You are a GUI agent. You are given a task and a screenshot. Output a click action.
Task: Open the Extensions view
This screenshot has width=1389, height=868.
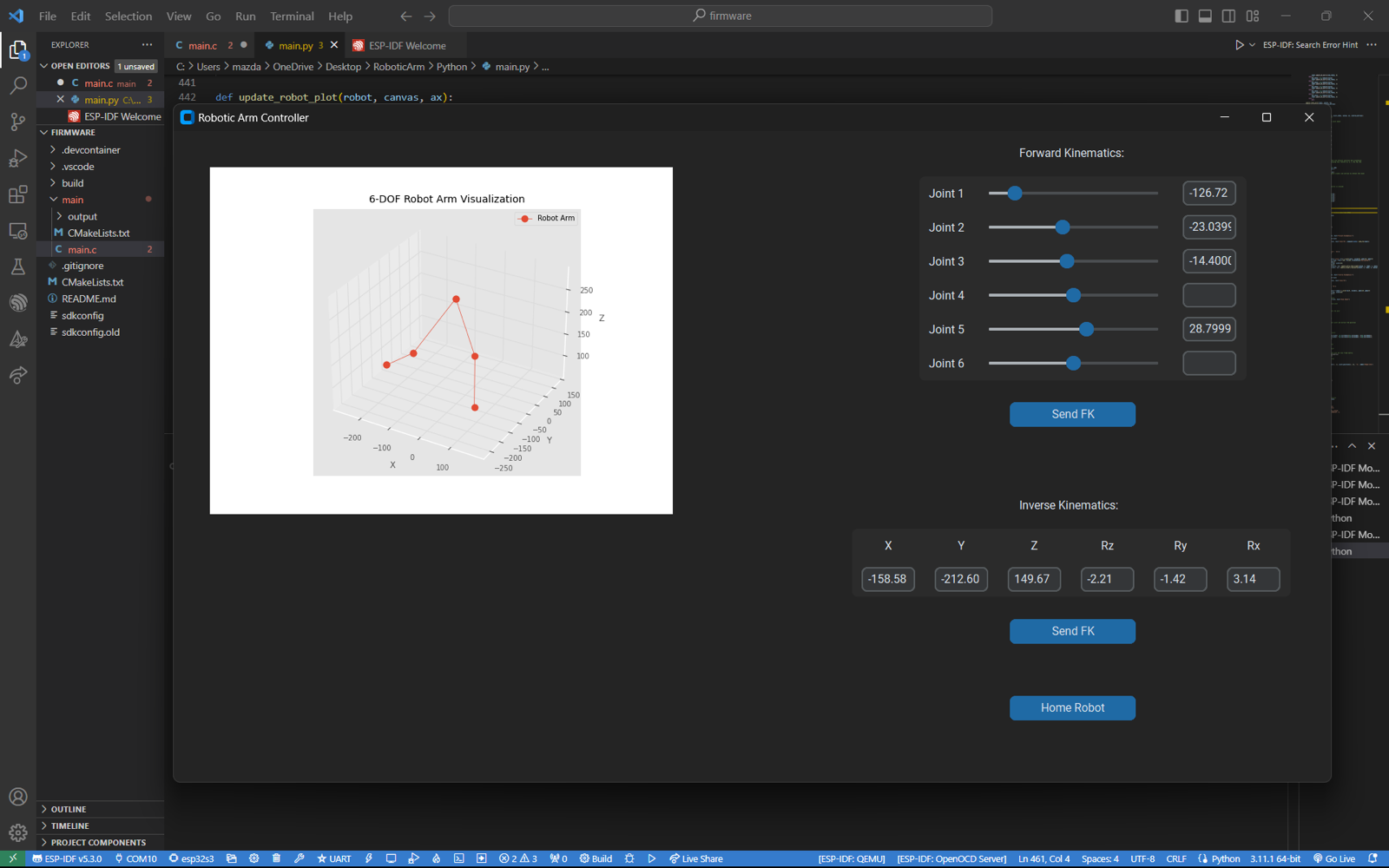17,194
